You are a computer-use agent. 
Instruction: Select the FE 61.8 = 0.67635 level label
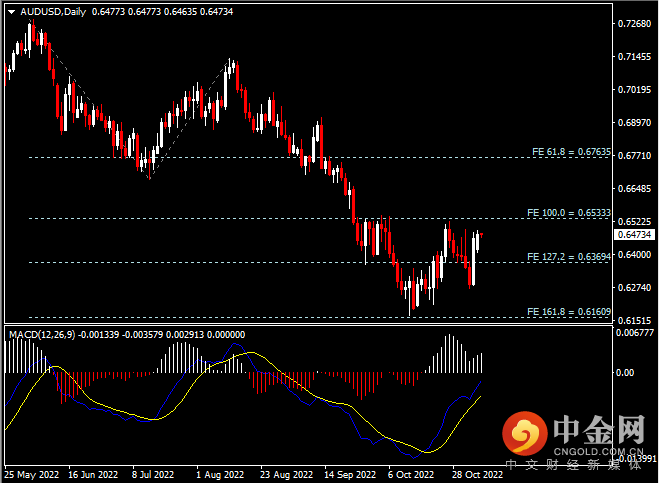(571, 152)
